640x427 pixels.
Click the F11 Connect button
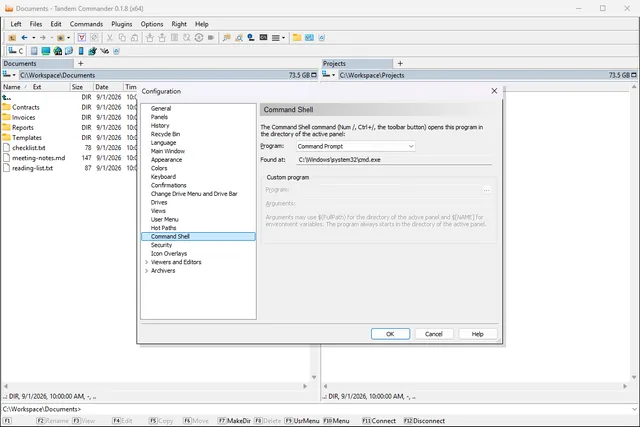click(379, 421)
